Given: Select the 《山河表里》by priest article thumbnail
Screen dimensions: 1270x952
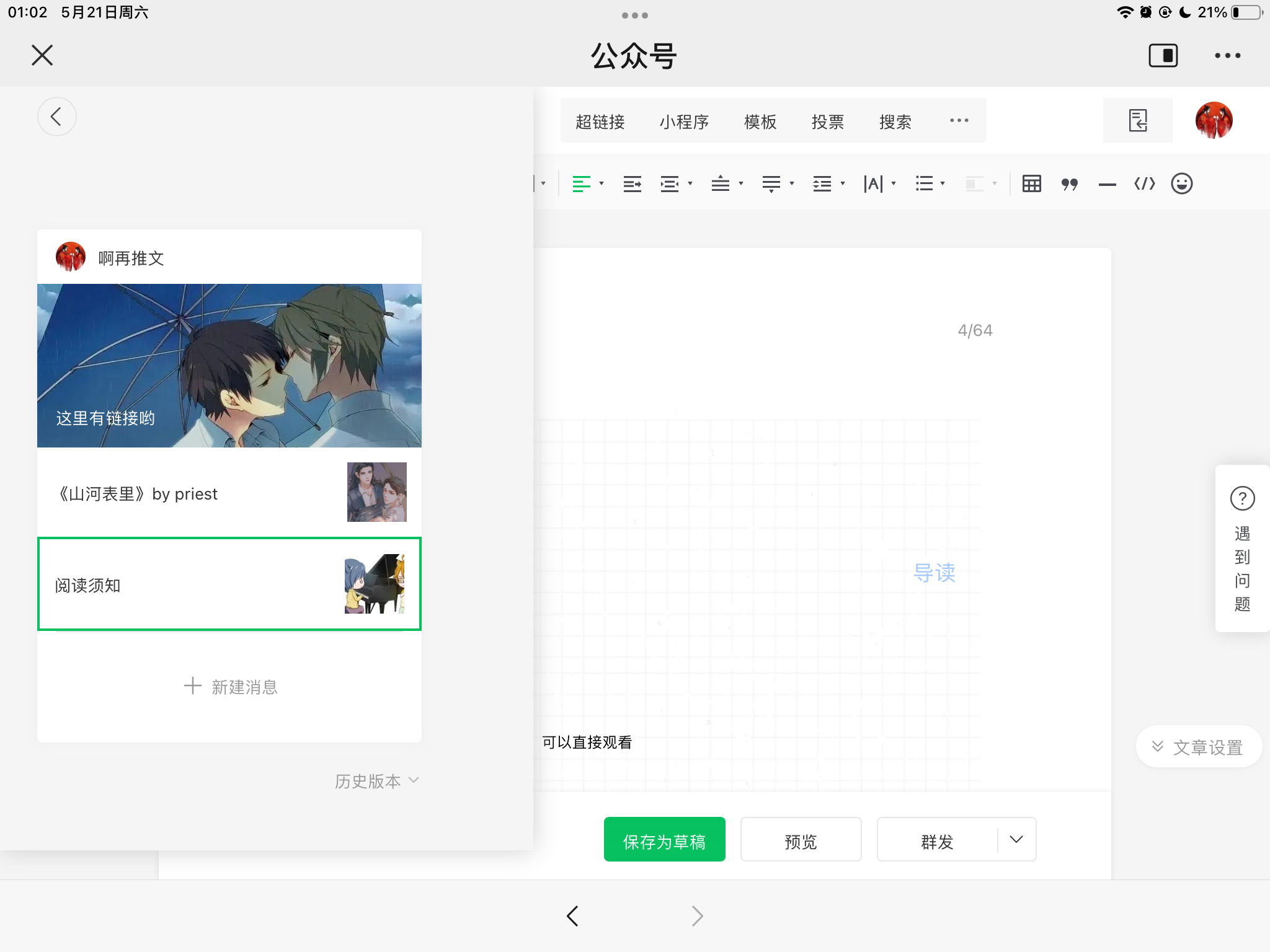Looking at the screenshot, I should (377, 492).
